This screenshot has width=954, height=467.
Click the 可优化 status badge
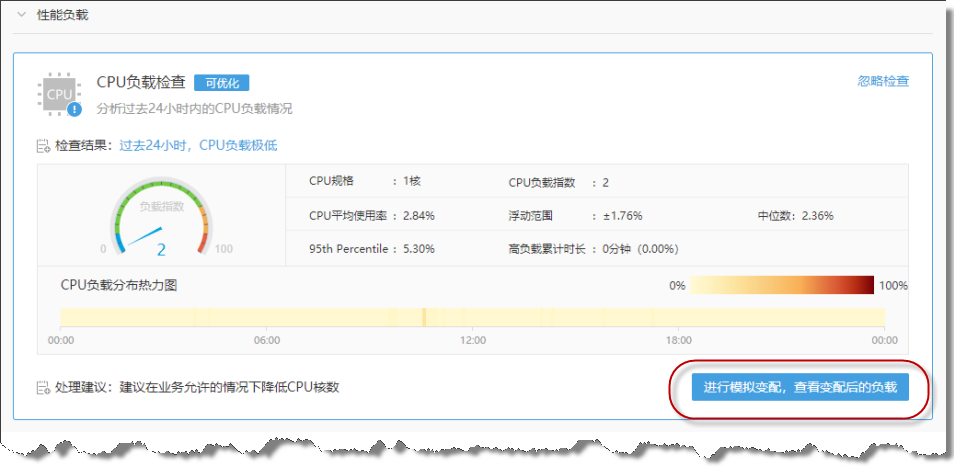(221, 83)
